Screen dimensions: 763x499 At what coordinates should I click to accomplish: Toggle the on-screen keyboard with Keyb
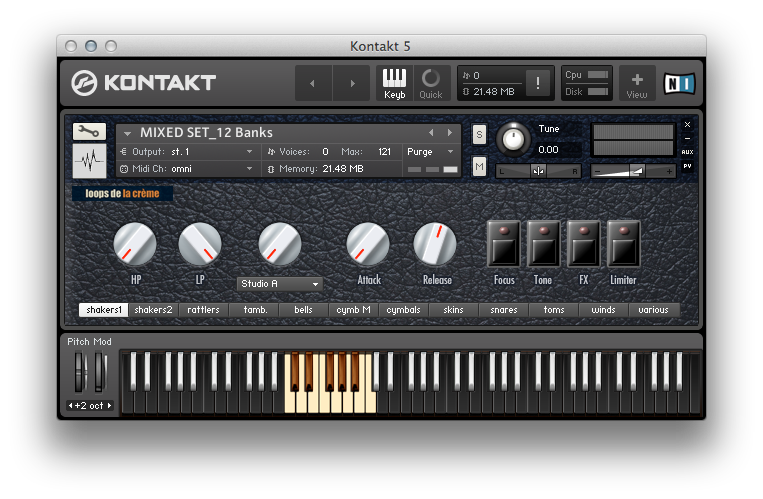(394, 83)
